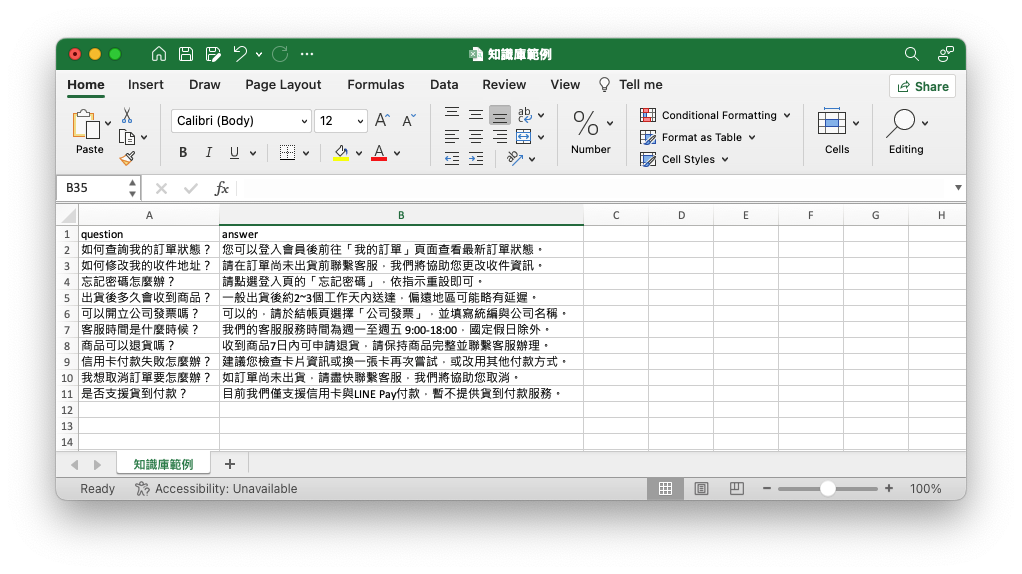Click the Paste button
Screen dimensions: 1022x574
(89, 133)
